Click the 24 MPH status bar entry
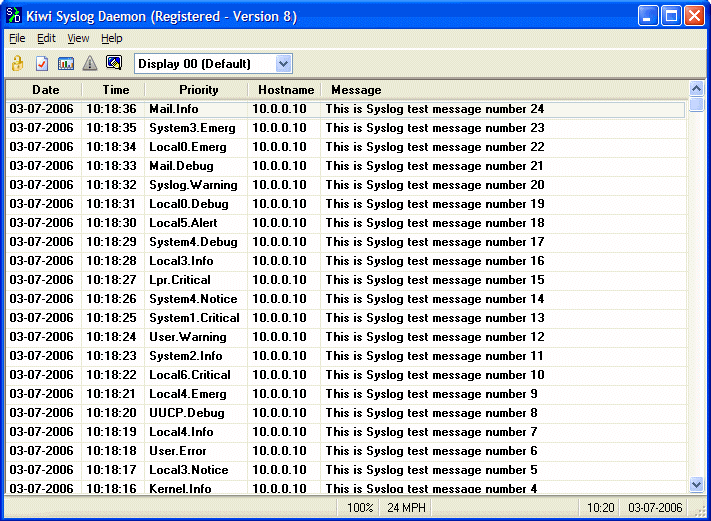Viewport: 711px width, 521px height. (x=406, y=508)
